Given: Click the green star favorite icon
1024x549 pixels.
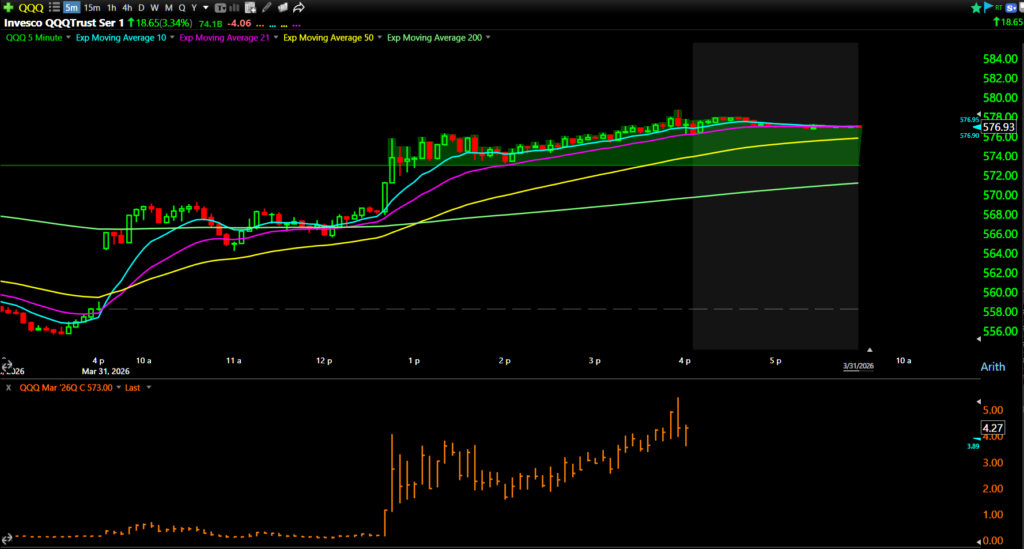Looking at the screenshot, I should click(974, 8).
